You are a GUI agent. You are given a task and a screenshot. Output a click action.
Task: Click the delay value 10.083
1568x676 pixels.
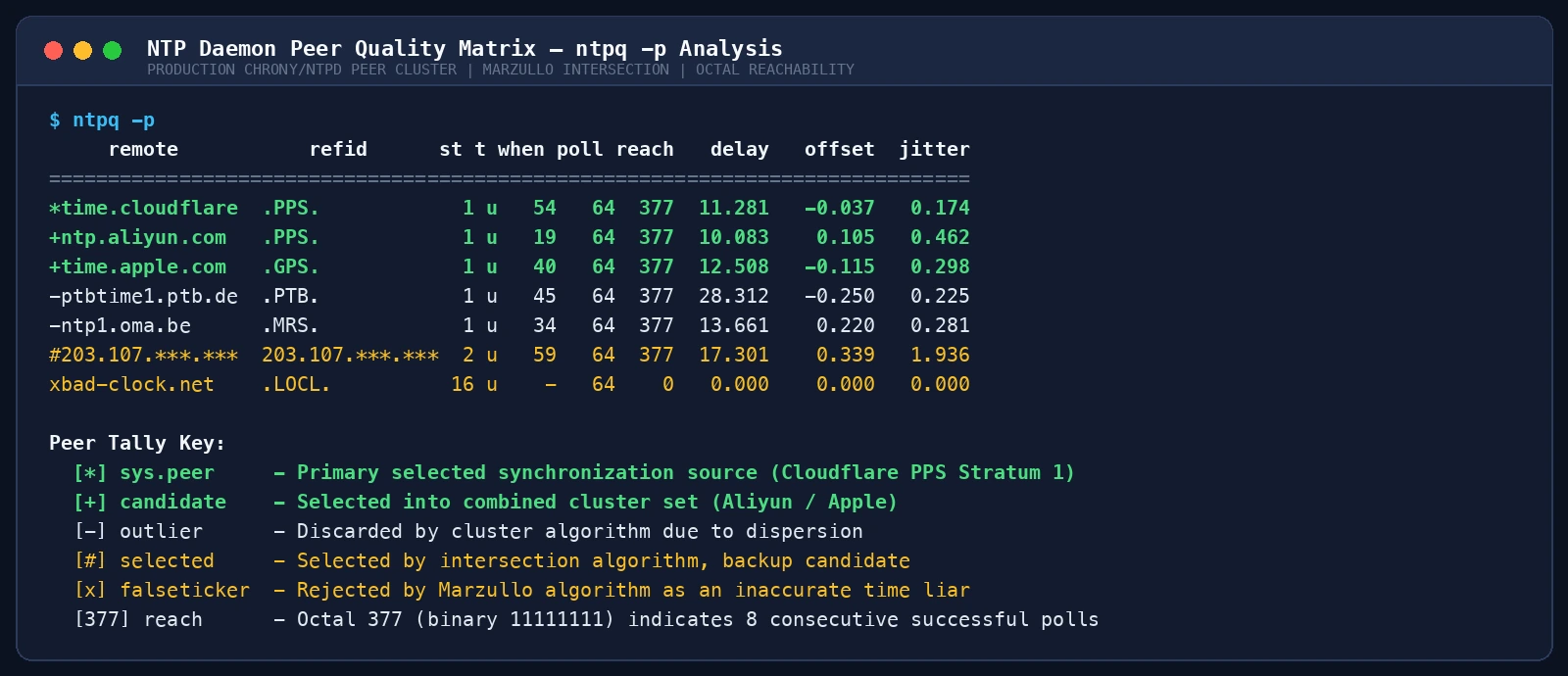(734, 237)
